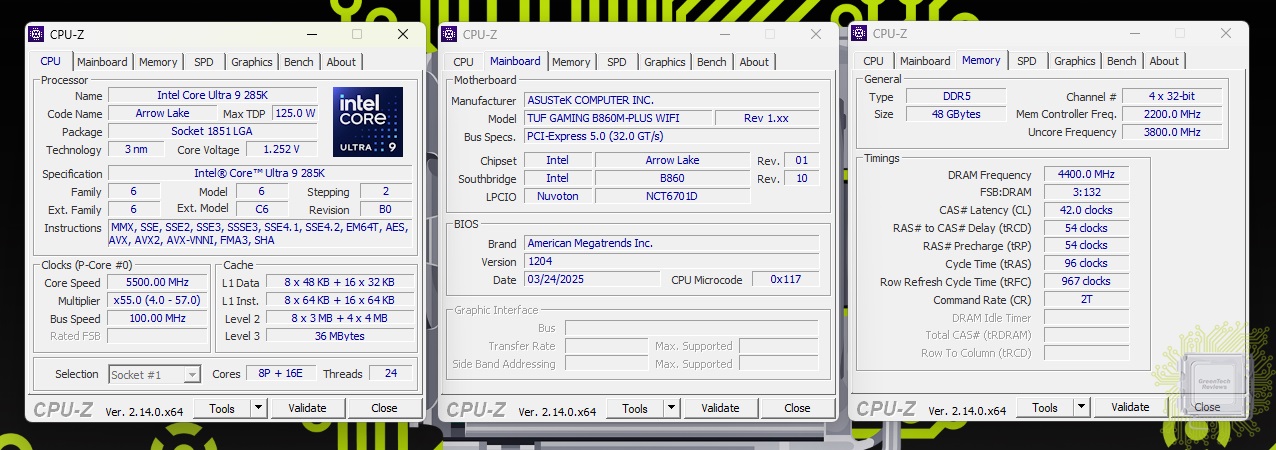The height and width of the screenshot is (450, 1276).
Task: Select the Memory tab in the Mainboard window
Action: 571,62
